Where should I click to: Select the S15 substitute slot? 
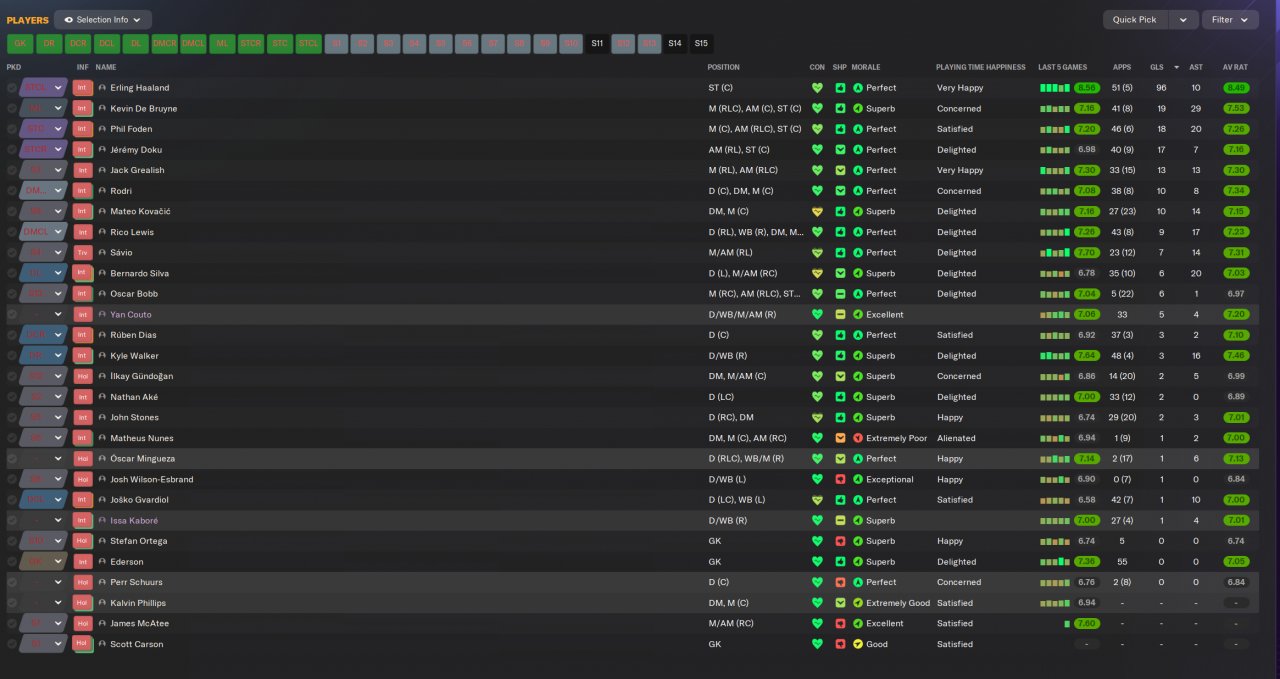(701, 43)
